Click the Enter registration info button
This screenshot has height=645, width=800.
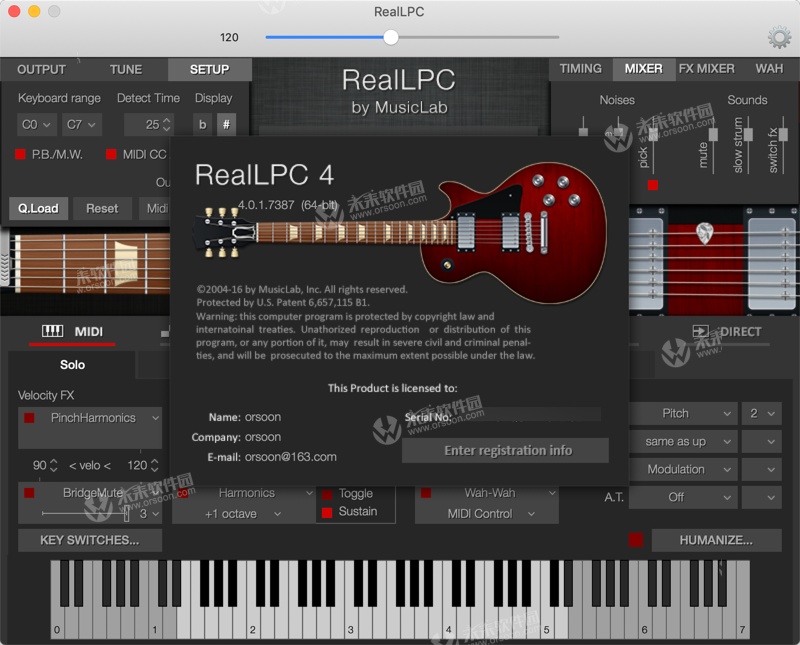[x=505, y=451]
